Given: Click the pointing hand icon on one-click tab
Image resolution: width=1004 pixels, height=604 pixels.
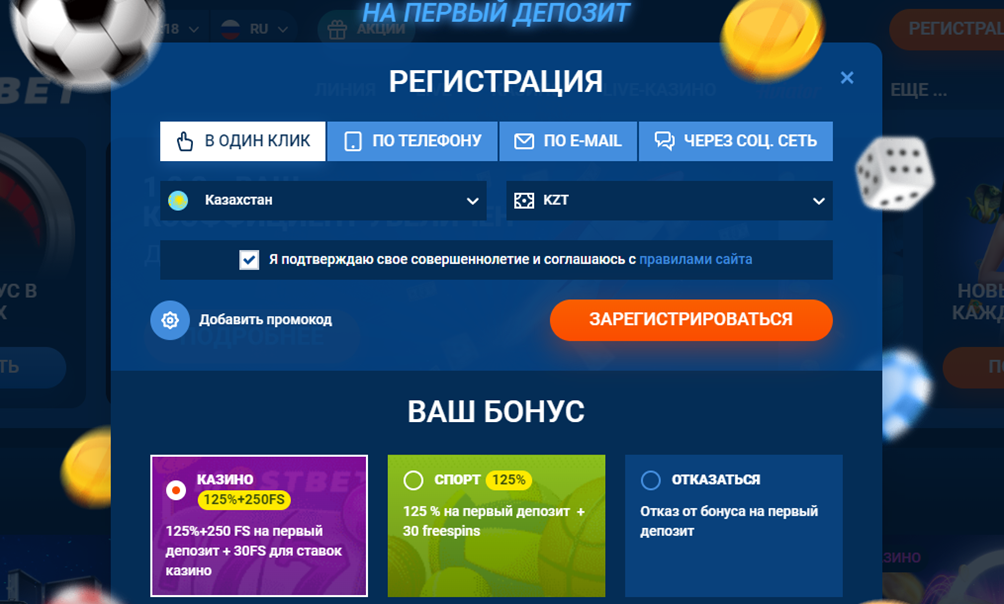Looking at the screenshot, I should click(185, 141).
